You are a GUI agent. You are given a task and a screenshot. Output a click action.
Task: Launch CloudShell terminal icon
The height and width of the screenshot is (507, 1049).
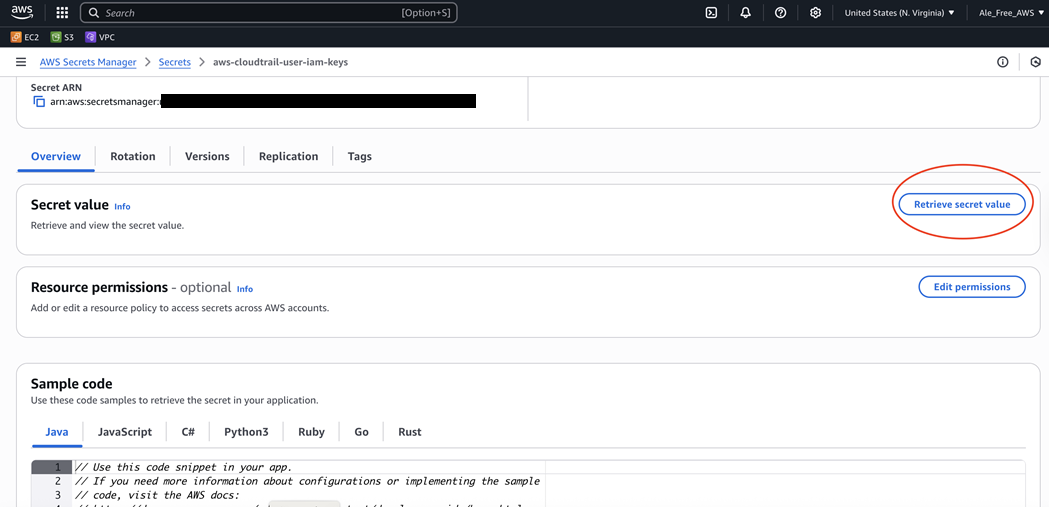coord(712,13)
